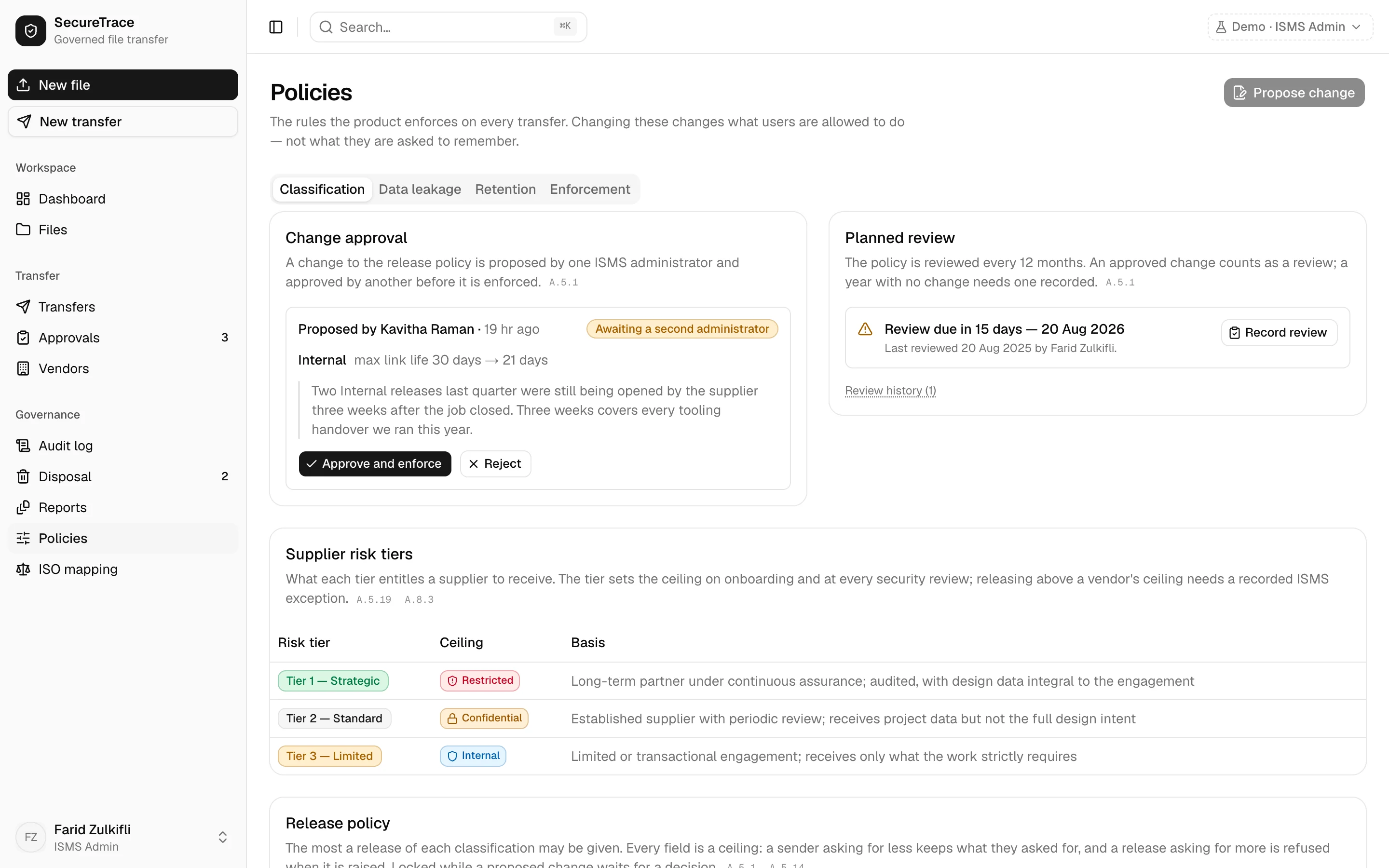Image resolution: width=1389 pixels, height=868 pixels.
Task: Click the pencil icon on Propose change
Action: click(x=1240, y=93)
